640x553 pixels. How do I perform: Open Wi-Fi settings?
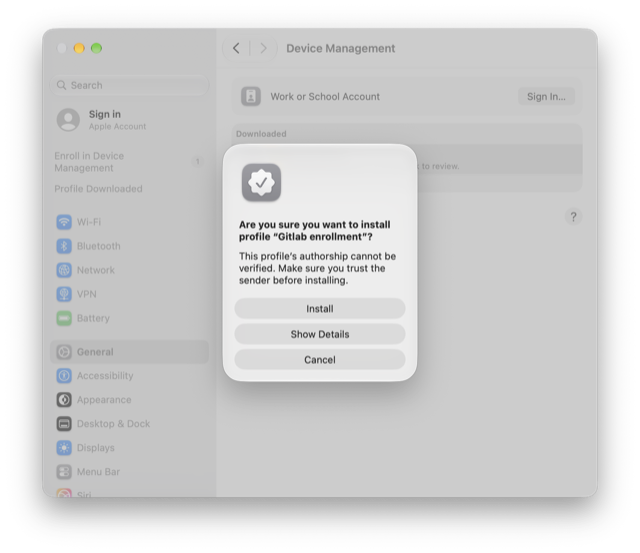tap(89, 222)
